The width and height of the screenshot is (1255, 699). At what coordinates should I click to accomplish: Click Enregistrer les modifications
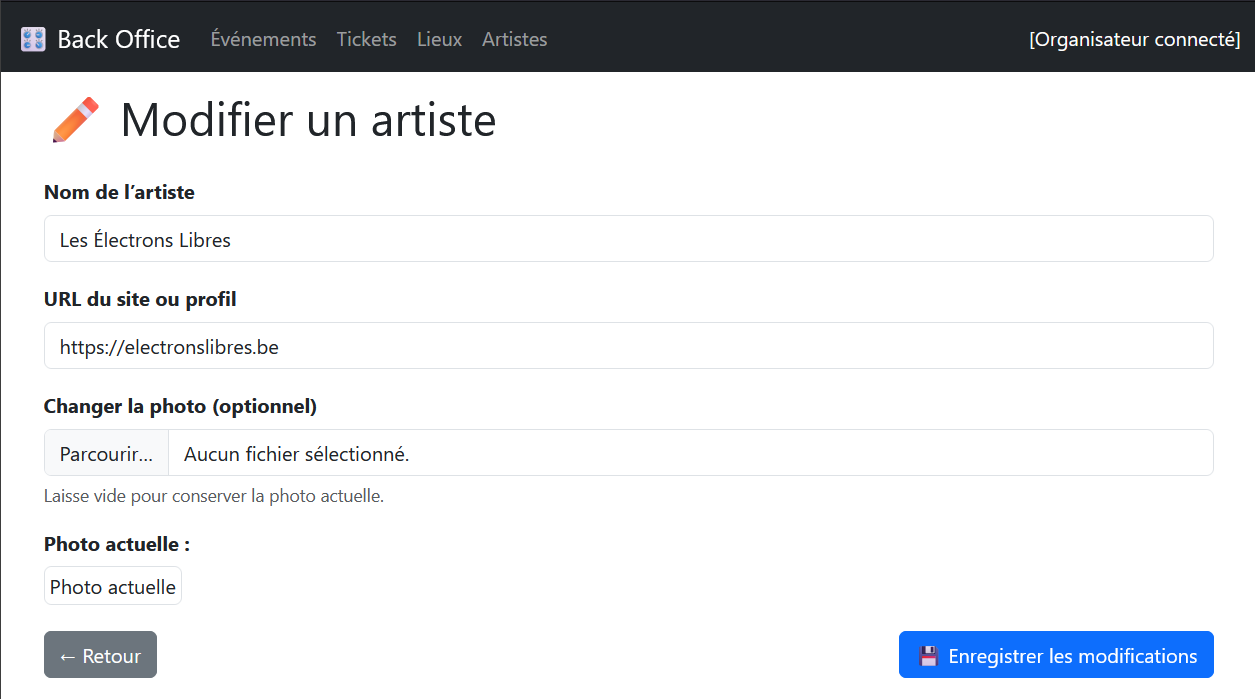pos(1055,655)
